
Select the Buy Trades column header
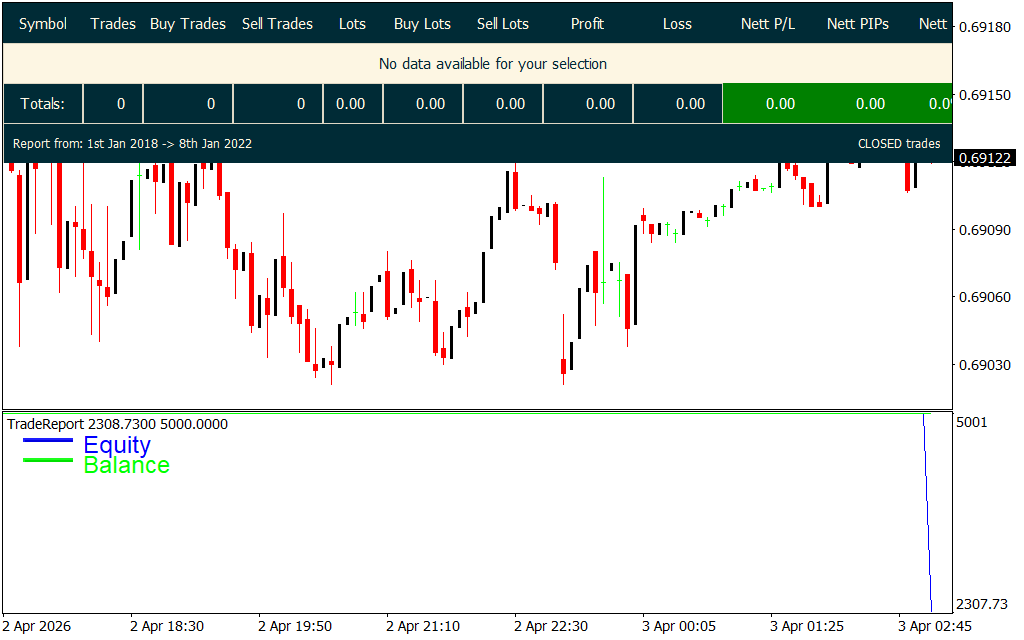coord(188,24)
